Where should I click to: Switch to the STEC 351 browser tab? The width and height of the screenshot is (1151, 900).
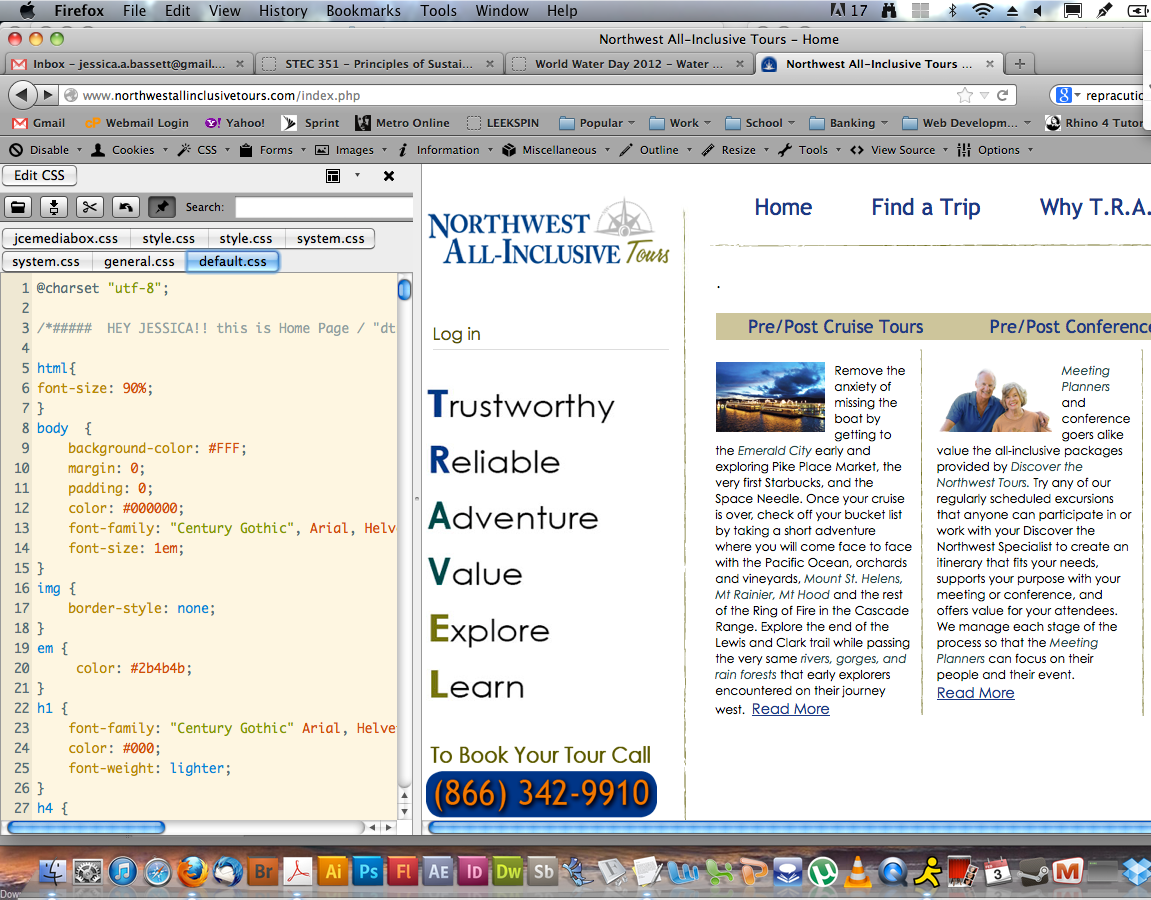(x=379, y=64)
